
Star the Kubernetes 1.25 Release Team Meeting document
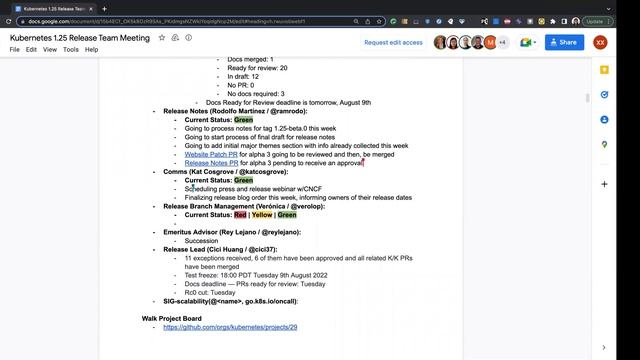(162, 38)
